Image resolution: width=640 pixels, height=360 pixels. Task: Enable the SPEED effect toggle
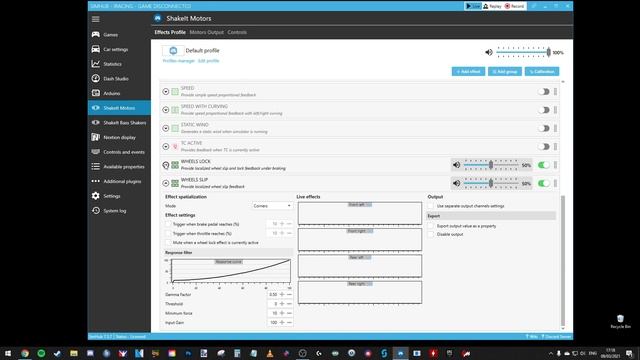544,91
